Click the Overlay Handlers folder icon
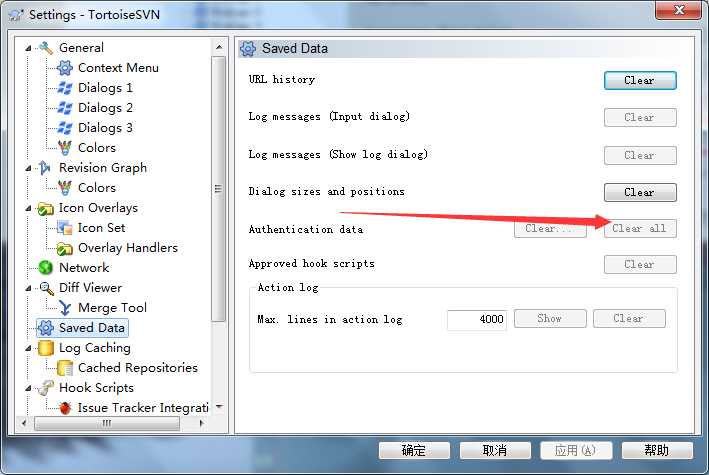 pyautogui.click(x=65, y=248)
